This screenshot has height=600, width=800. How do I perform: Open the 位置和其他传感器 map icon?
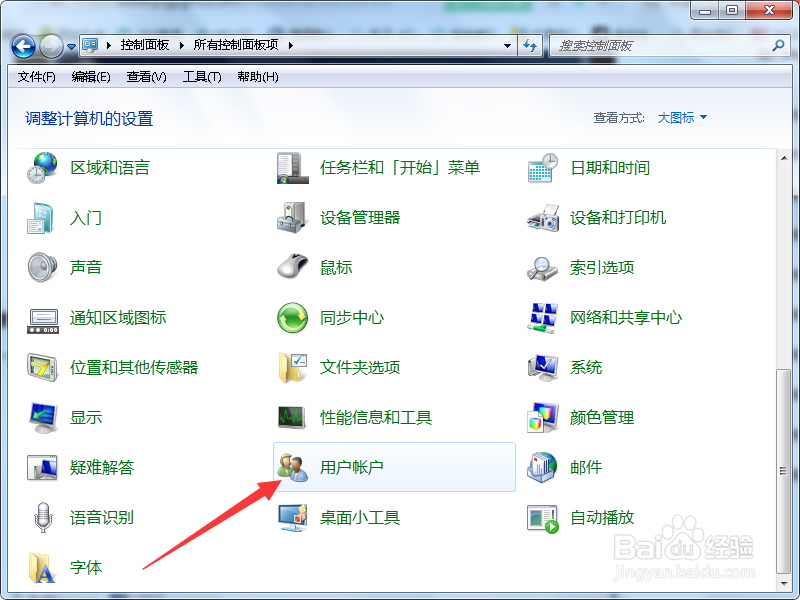[42, 367]
